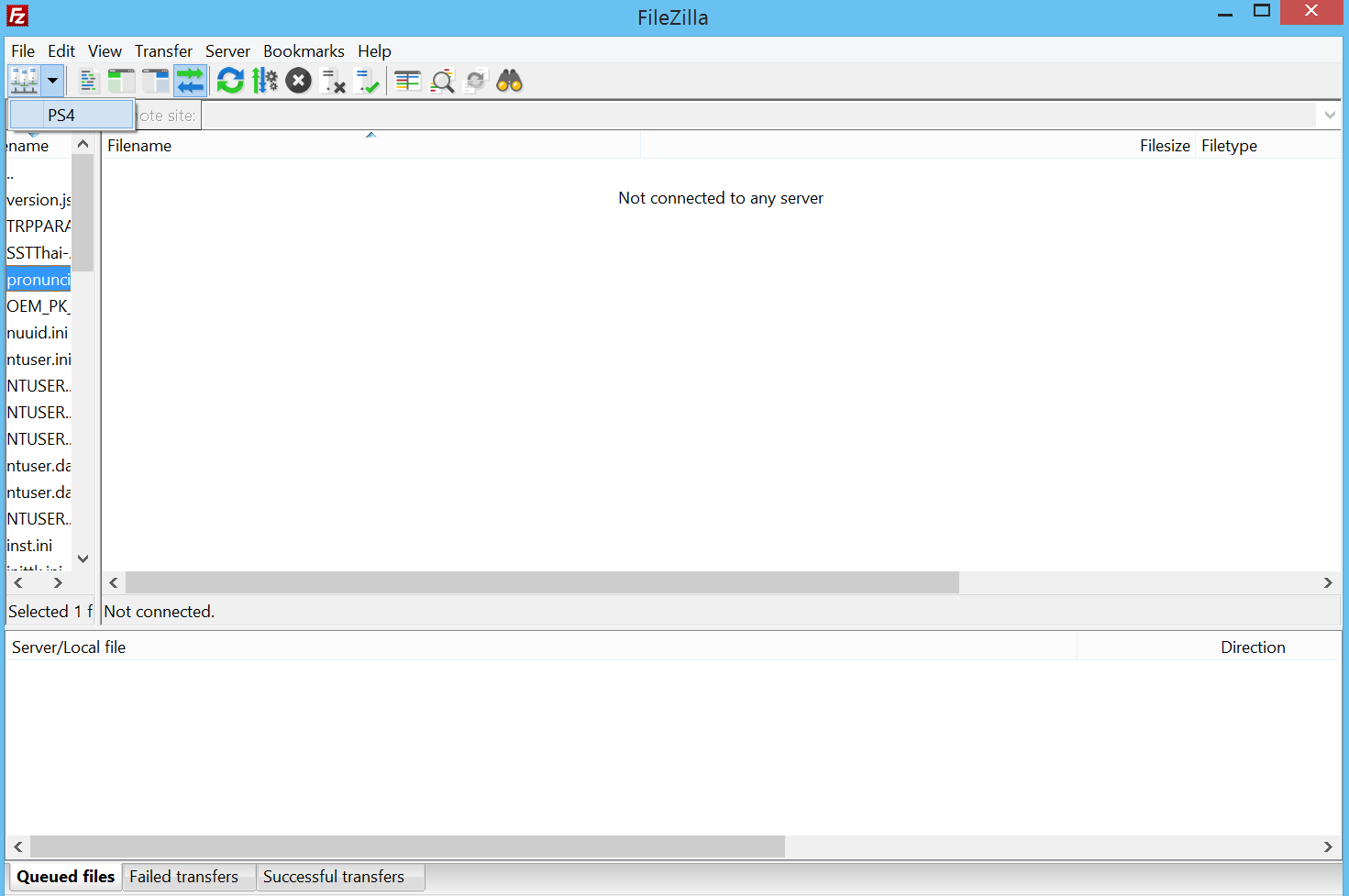Select the nuuid.ini local file
The height and width of the screenshot is (896, 1349).
[39, 333]
